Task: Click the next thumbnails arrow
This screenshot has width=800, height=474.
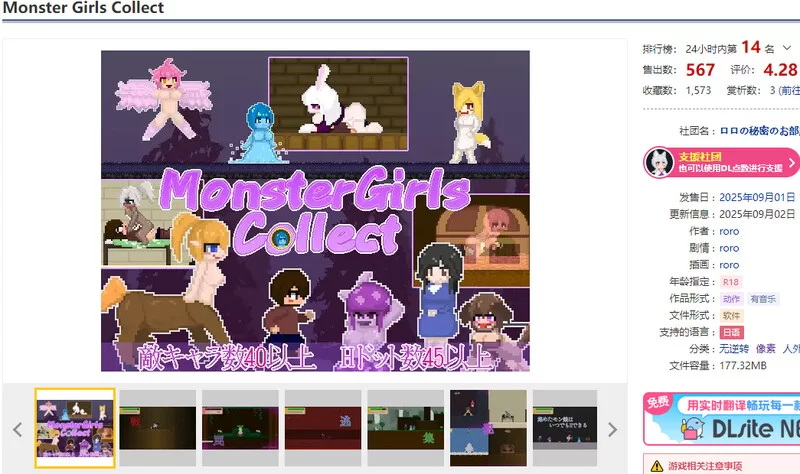Action: (x=612, y=430)
